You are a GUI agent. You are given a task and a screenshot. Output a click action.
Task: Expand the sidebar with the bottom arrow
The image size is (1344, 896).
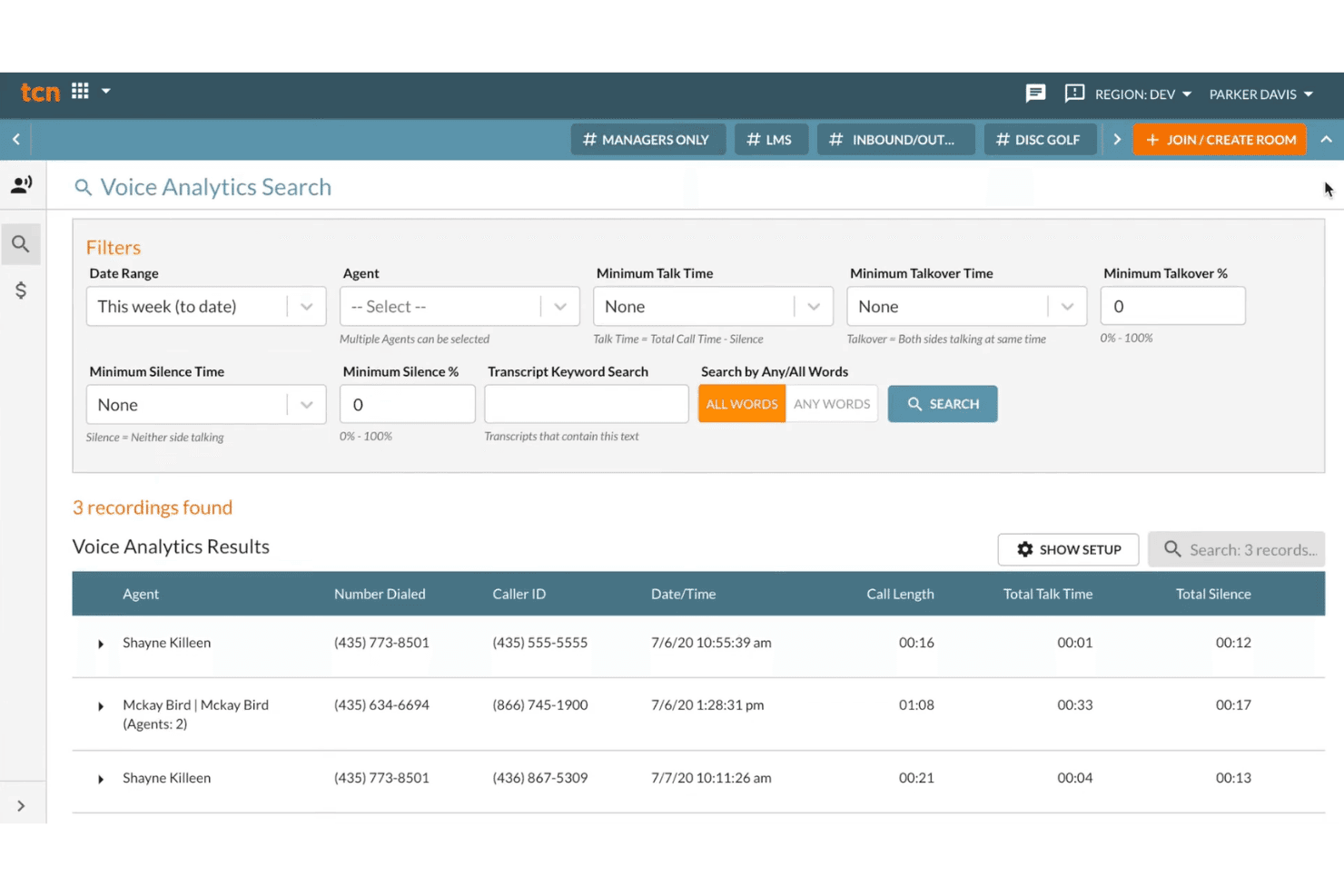coord(21,806)
